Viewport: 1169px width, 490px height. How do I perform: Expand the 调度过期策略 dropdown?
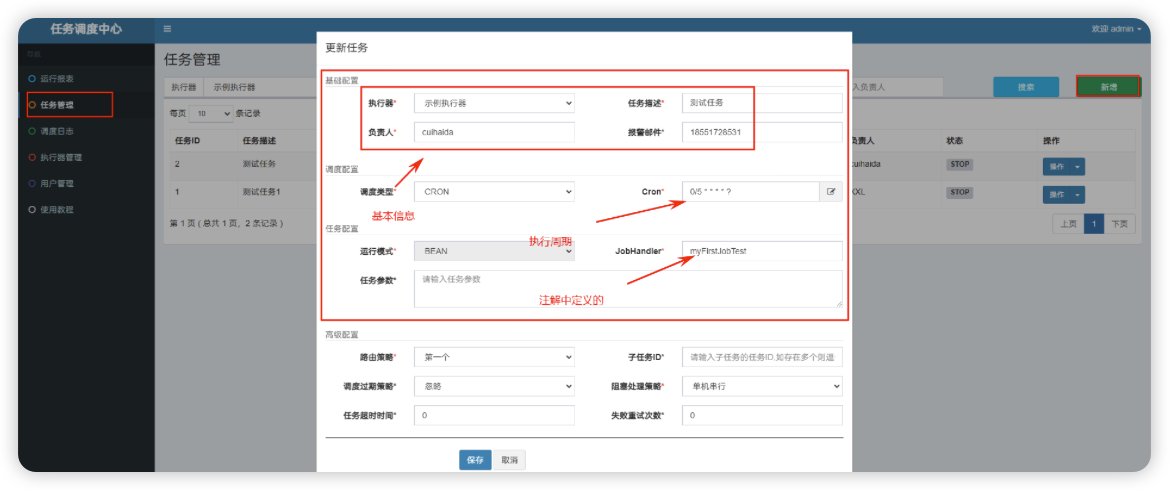click(494, 386)
